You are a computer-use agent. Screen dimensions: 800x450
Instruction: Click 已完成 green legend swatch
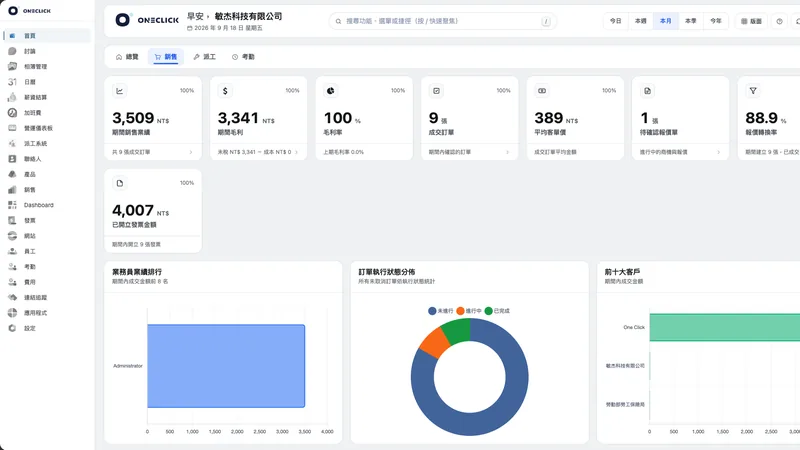(x=488, y=311)
